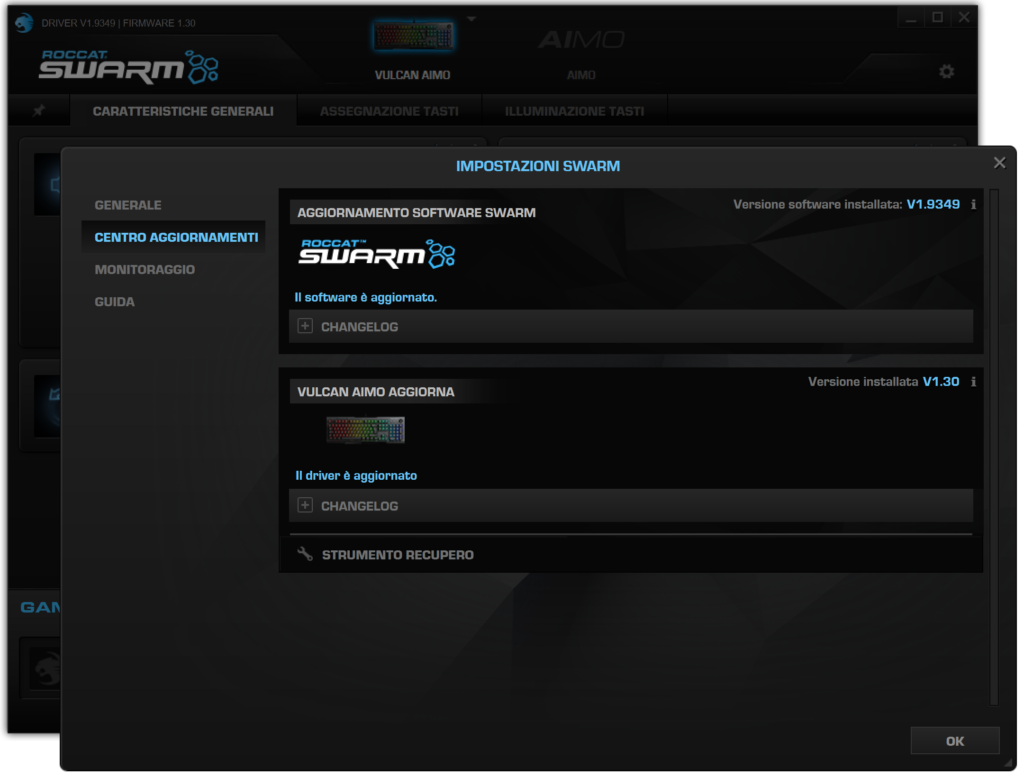Open Strumento Recupero wrench tool
Screen dimensions: 1024x777
pyautogui.click(x=305, y=554)
